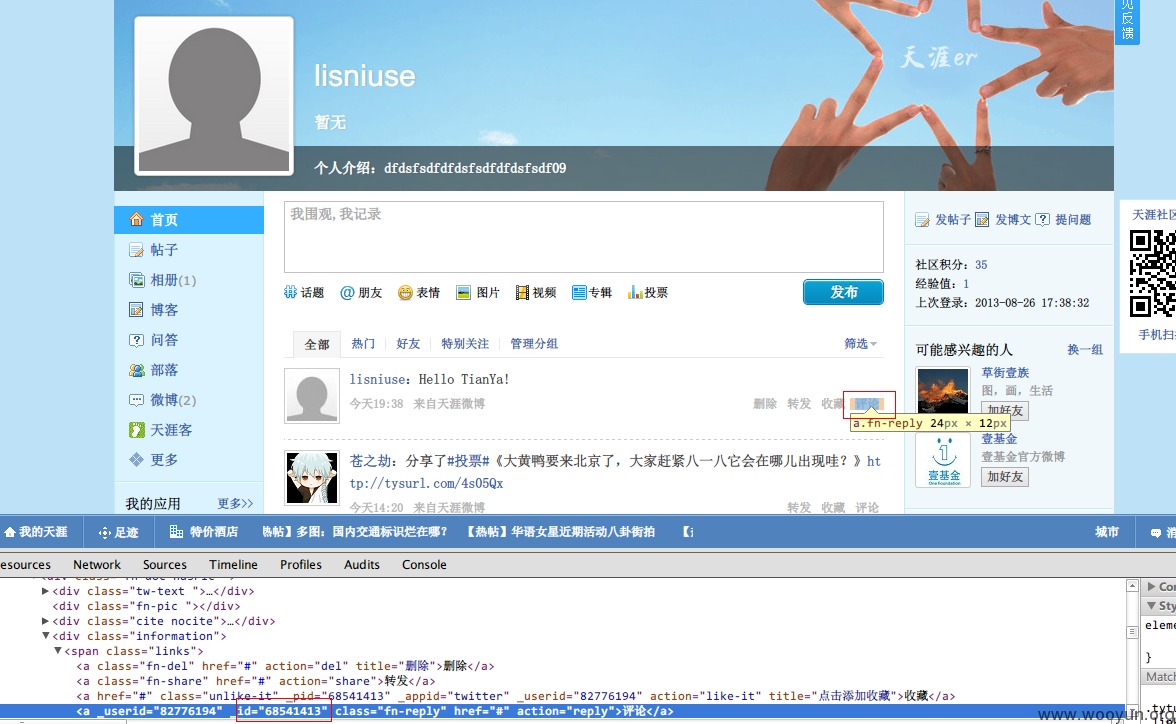1176x724 pixels.
Task: Open the 华语女星近期活动八卦街拍 hot post
Action: [x=560, y=532]
